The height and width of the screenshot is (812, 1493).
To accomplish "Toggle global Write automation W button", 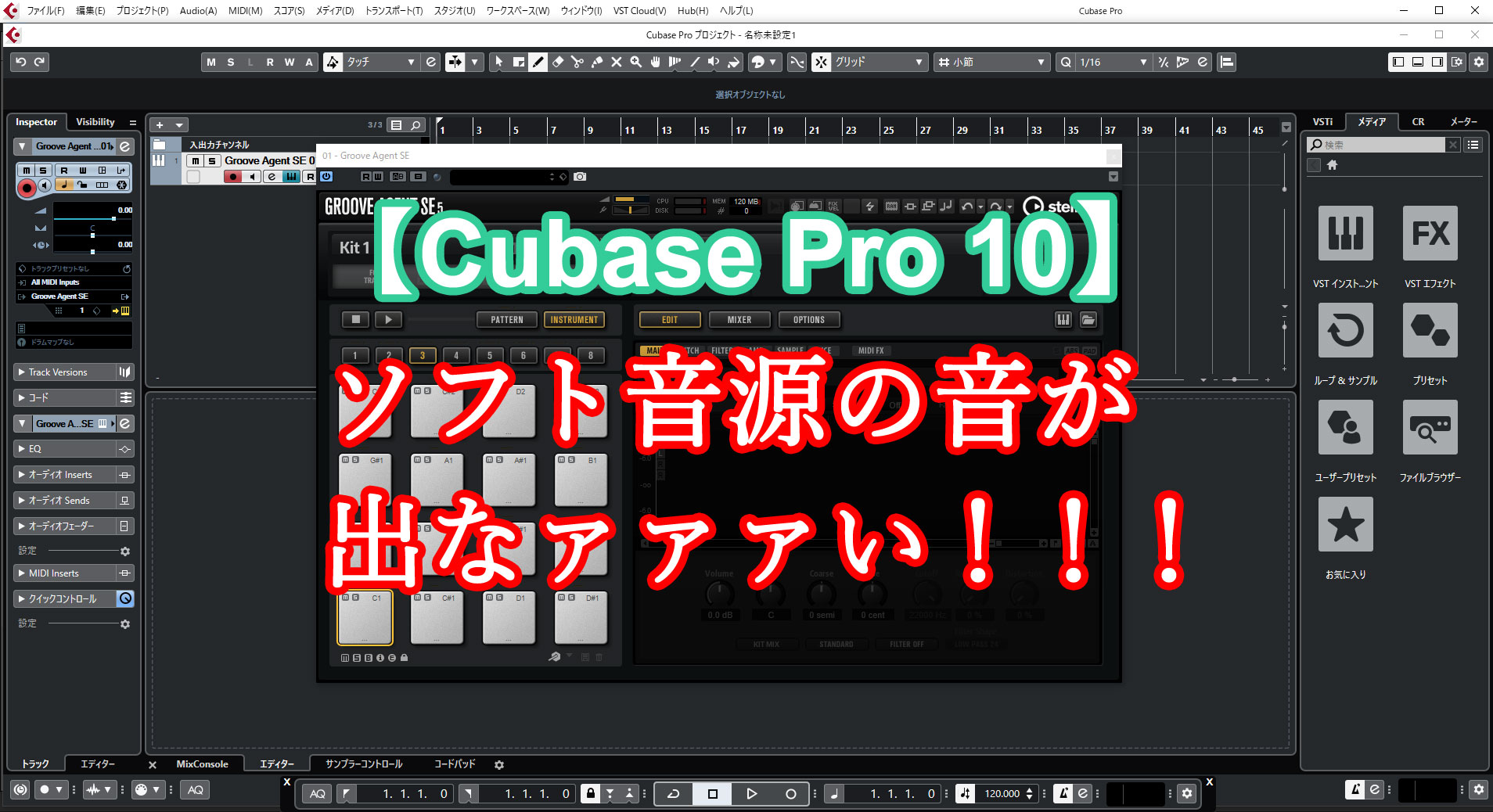I will pos(290,62).
